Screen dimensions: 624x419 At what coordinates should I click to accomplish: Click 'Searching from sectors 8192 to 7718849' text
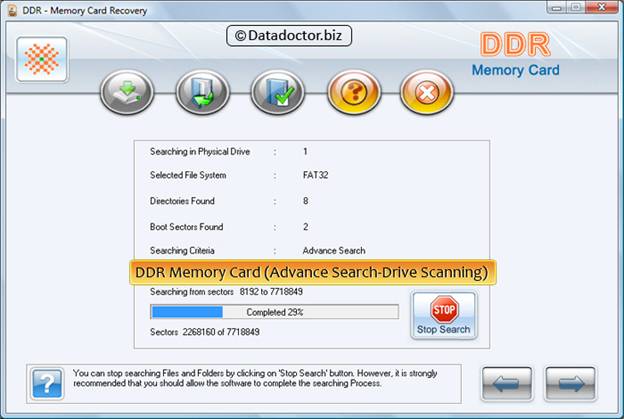tap(226, 292)
